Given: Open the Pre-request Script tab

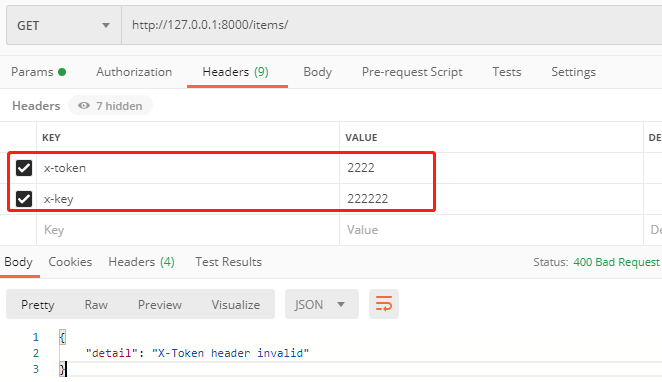Looking at the screenshot, I should pos(412,72).
